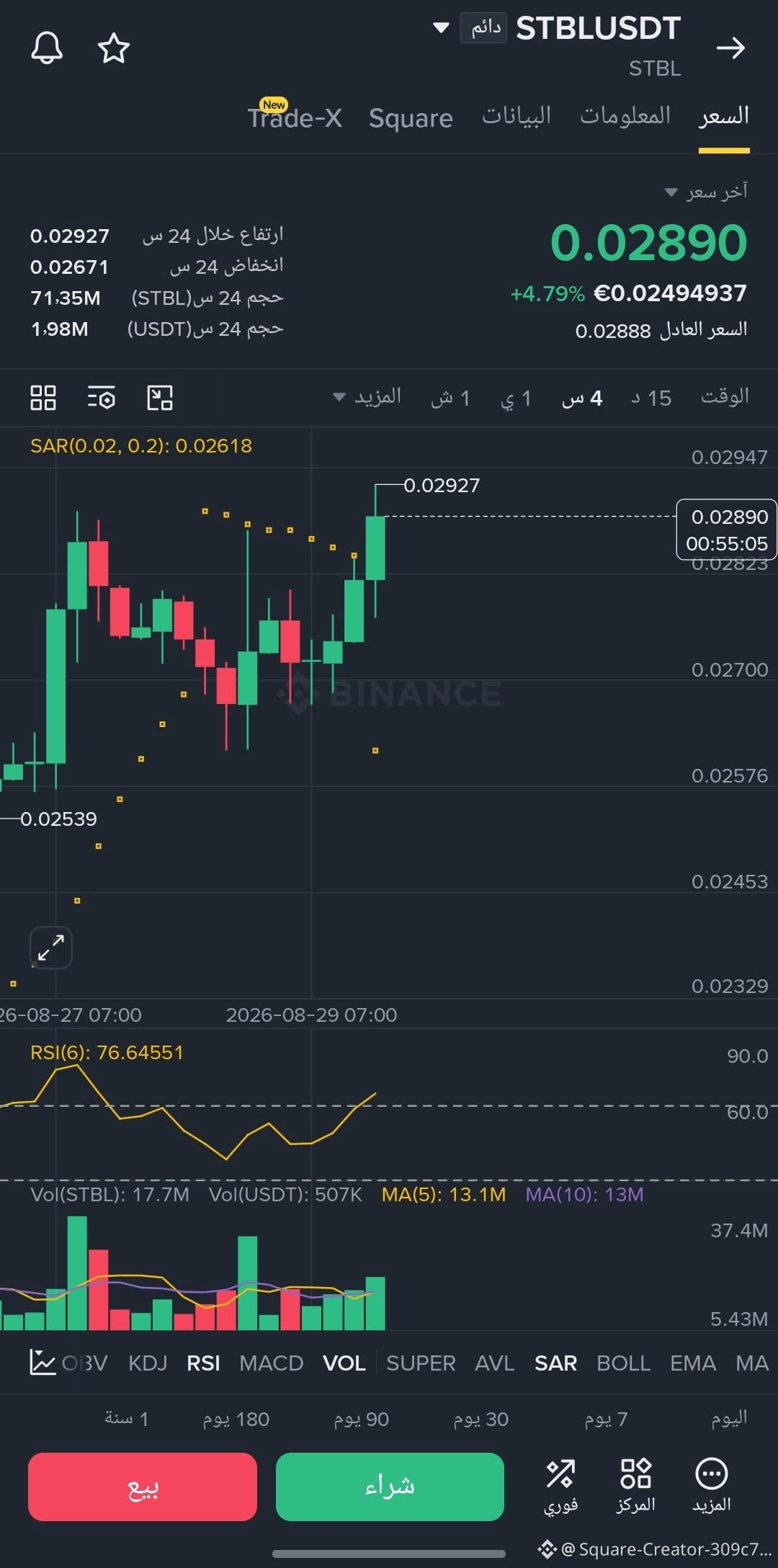Add STBLUSDT to favorites with the star
The height and width of the screenshot is (1568, 778).
click(114, 48)
